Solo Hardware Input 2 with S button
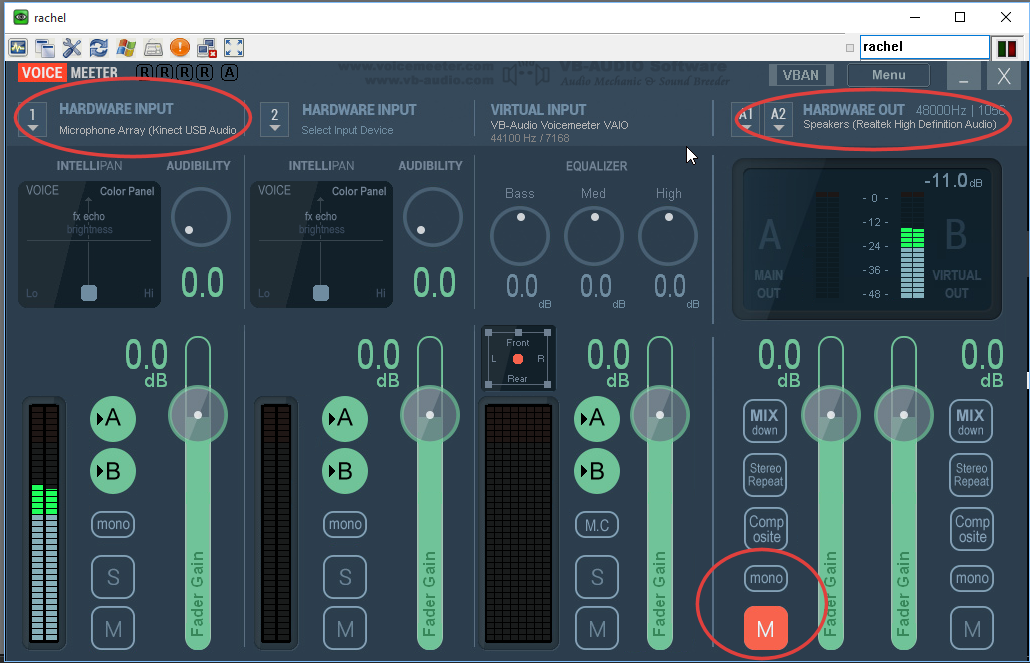 pyautogui.click(x=345, y=577)
